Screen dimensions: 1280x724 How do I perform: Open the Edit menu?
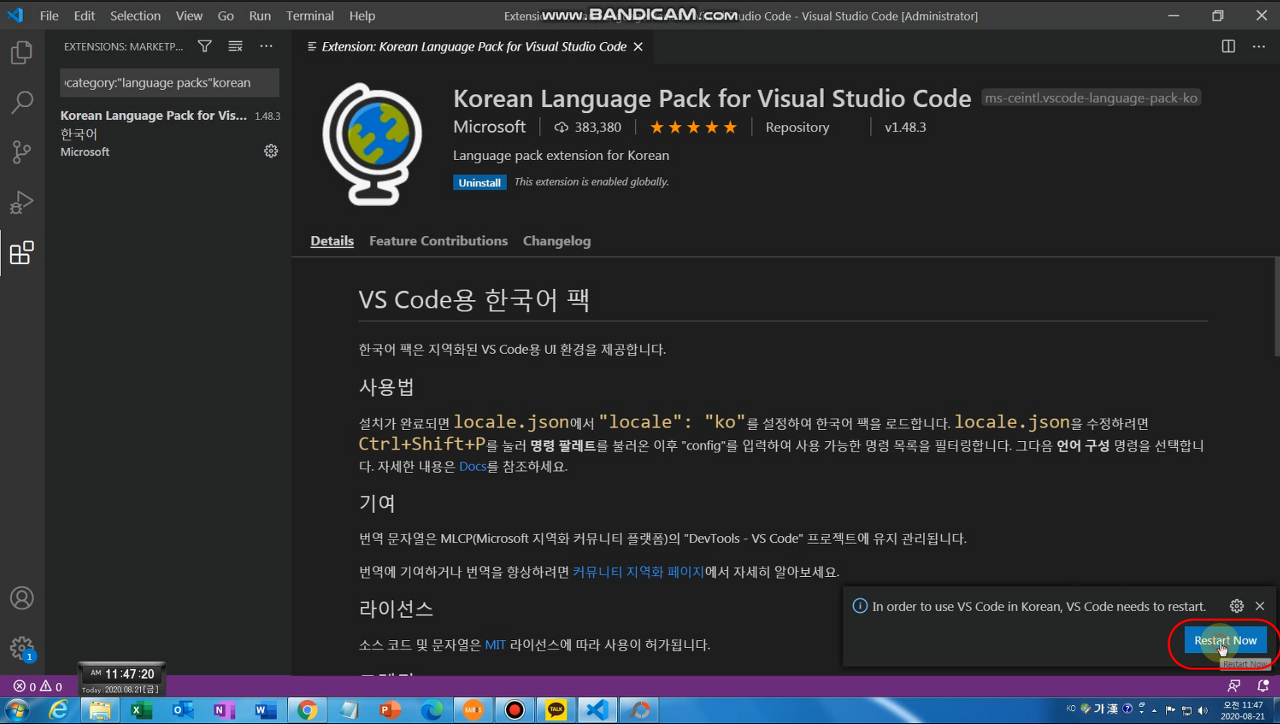[84, 15]
